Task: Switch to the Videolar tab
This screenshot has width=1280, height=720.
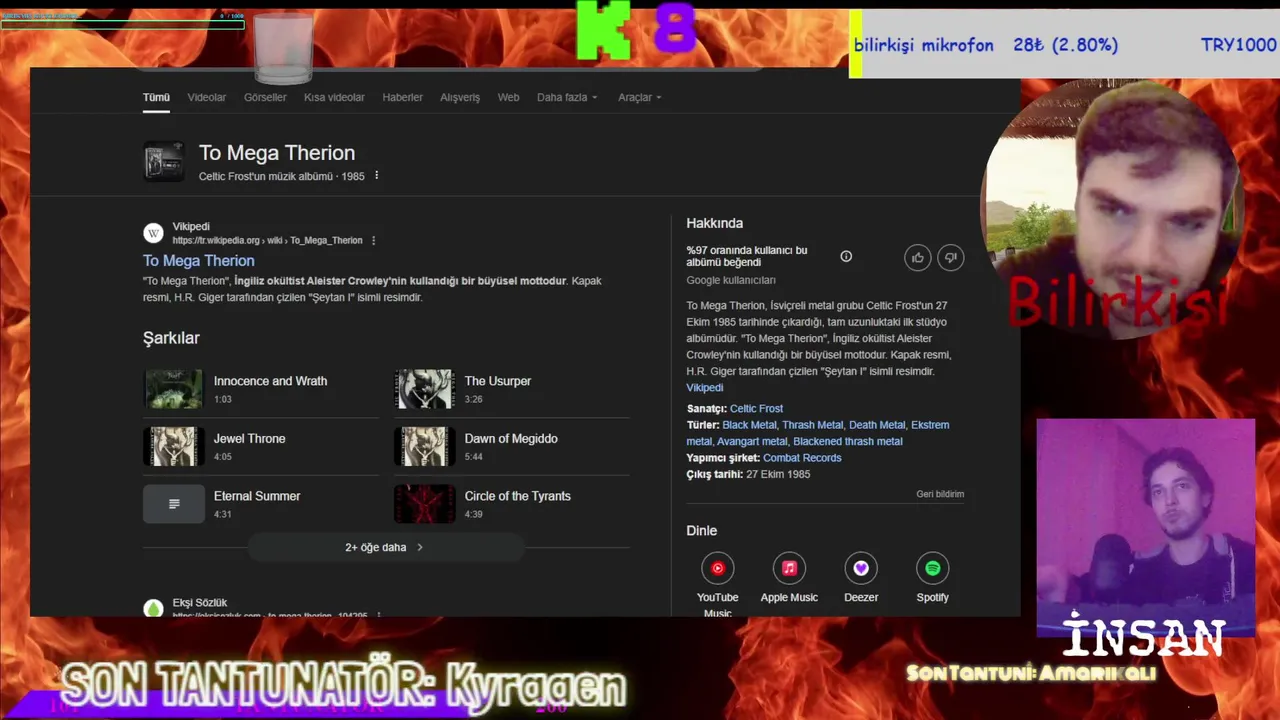Action: click(207, 97)
